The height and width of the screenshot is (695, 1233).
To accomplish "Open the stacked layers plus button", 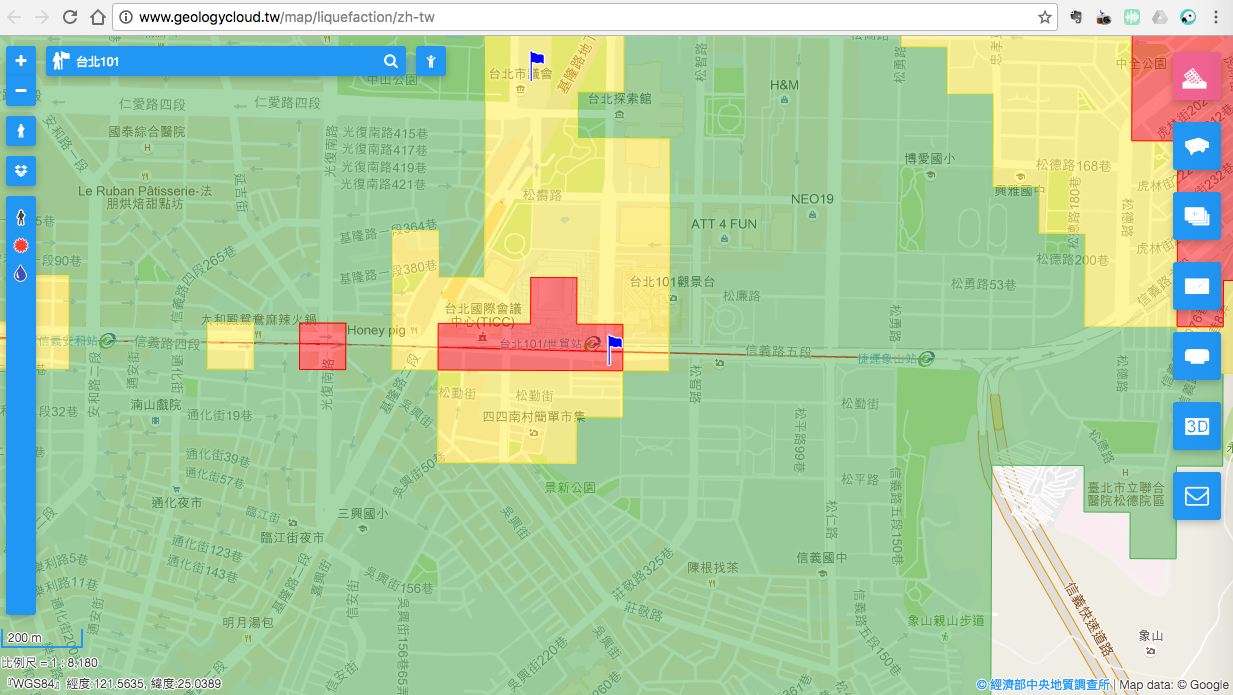I will click(x=1197, y=216).
